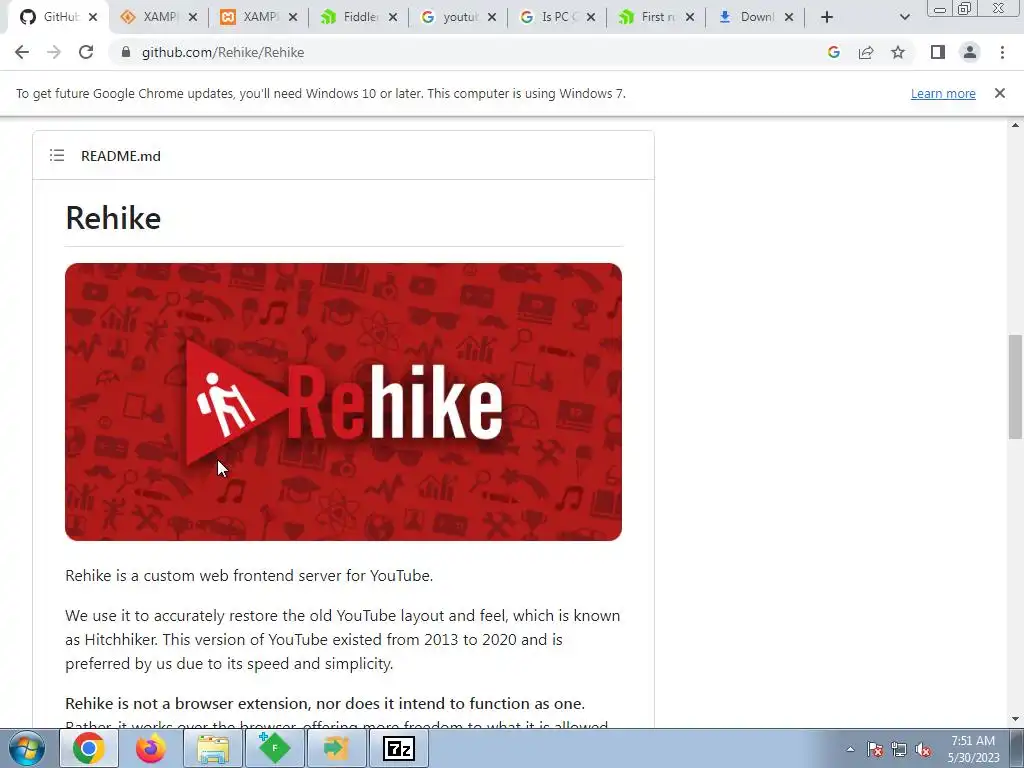Close the 'First r' tab
This screenshot has height=768, width=1024.
click(x=690, y=17)
